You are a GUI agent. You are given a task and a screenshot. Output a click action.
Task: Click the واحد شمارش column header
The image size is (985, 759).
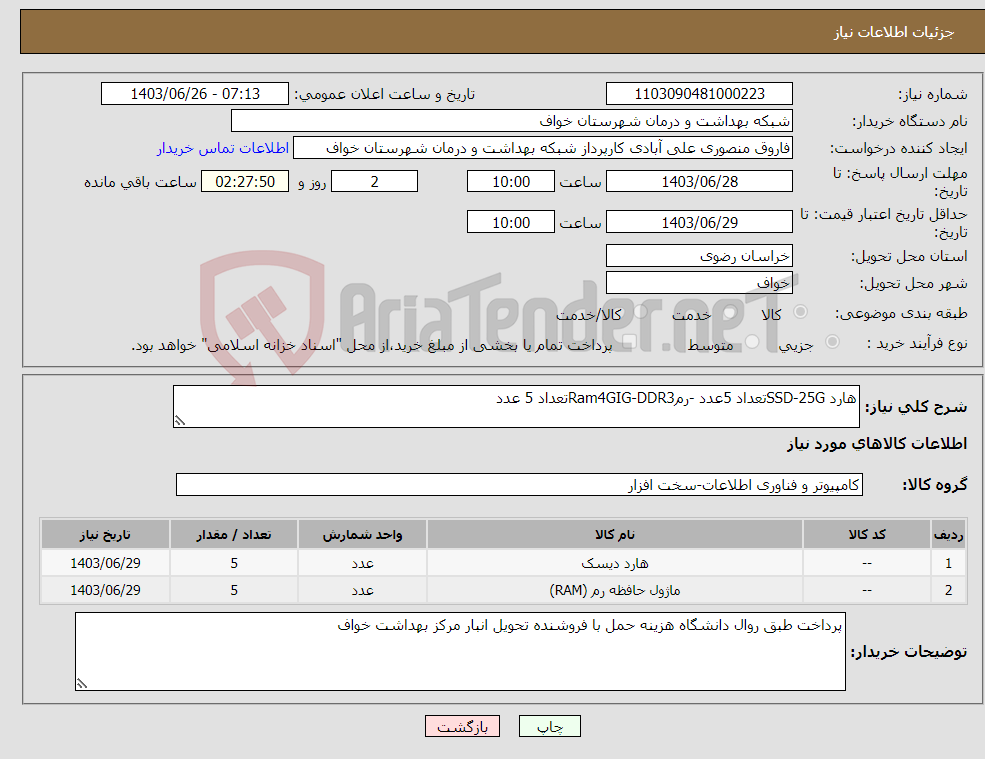pyautogui.click(x=362, y=535)
